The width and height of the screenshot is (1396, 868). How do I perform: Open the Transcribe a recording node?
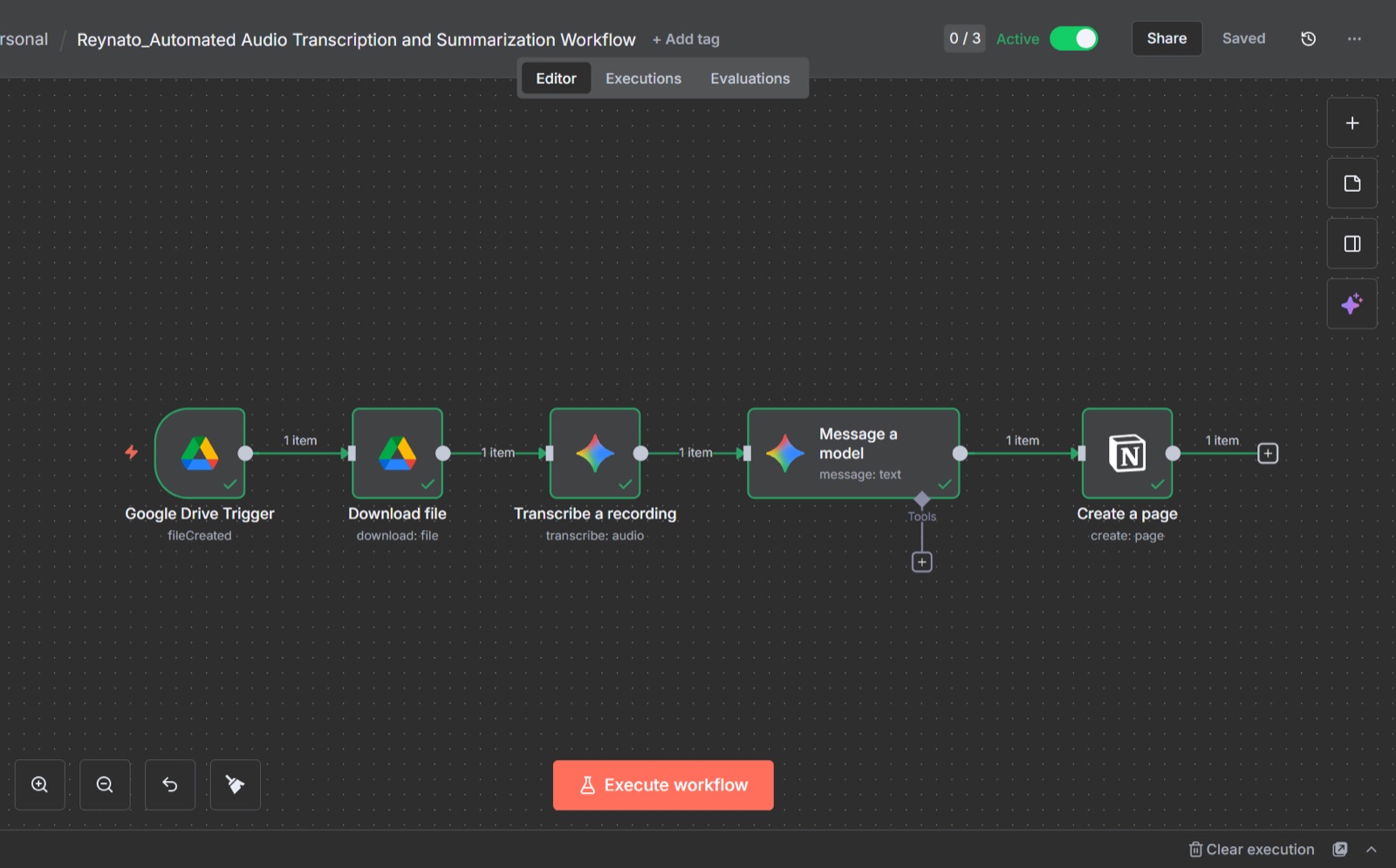pos(595,454)
